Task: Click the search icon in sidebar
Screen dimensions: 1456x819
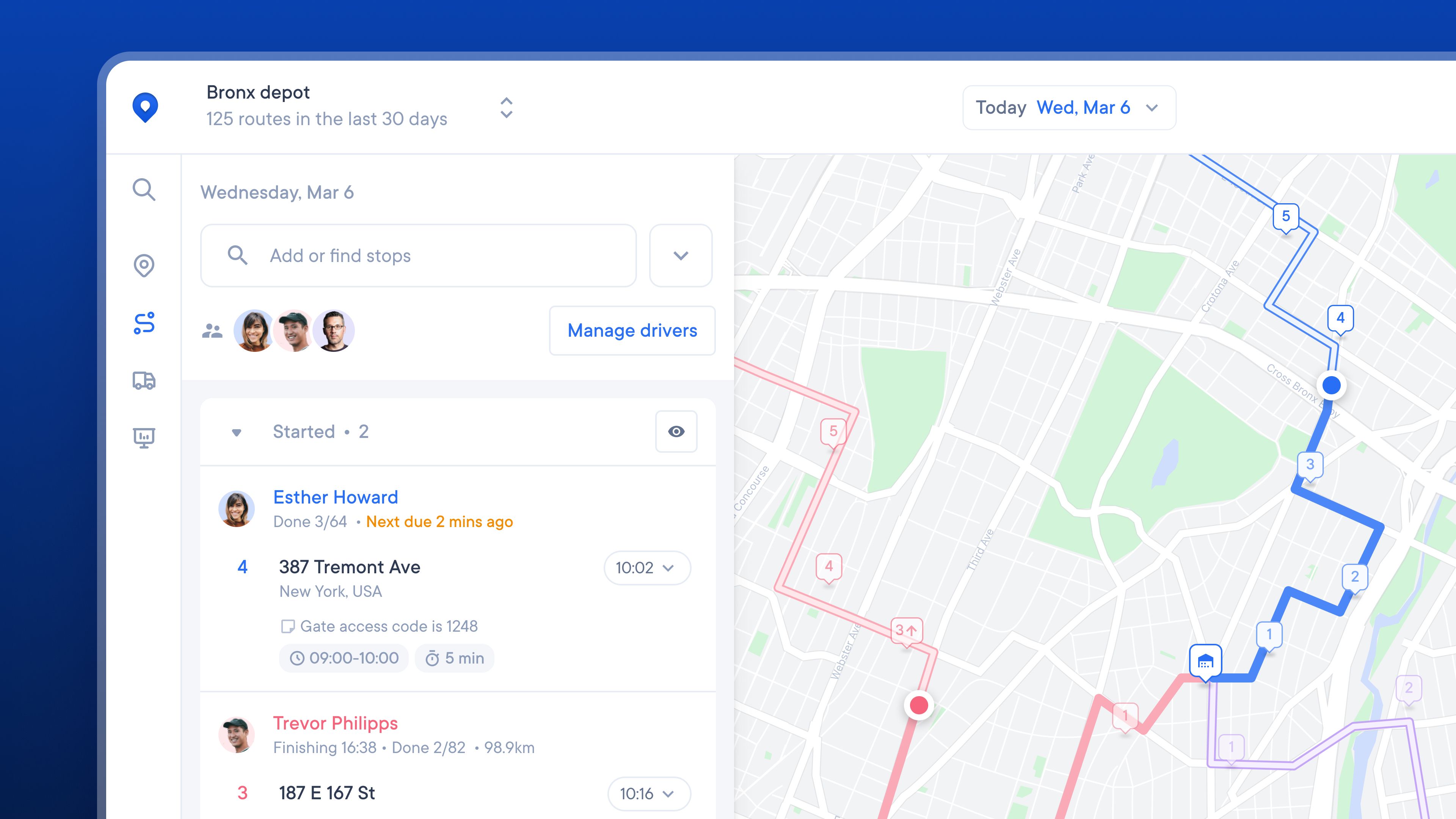Action: [144, 190]
